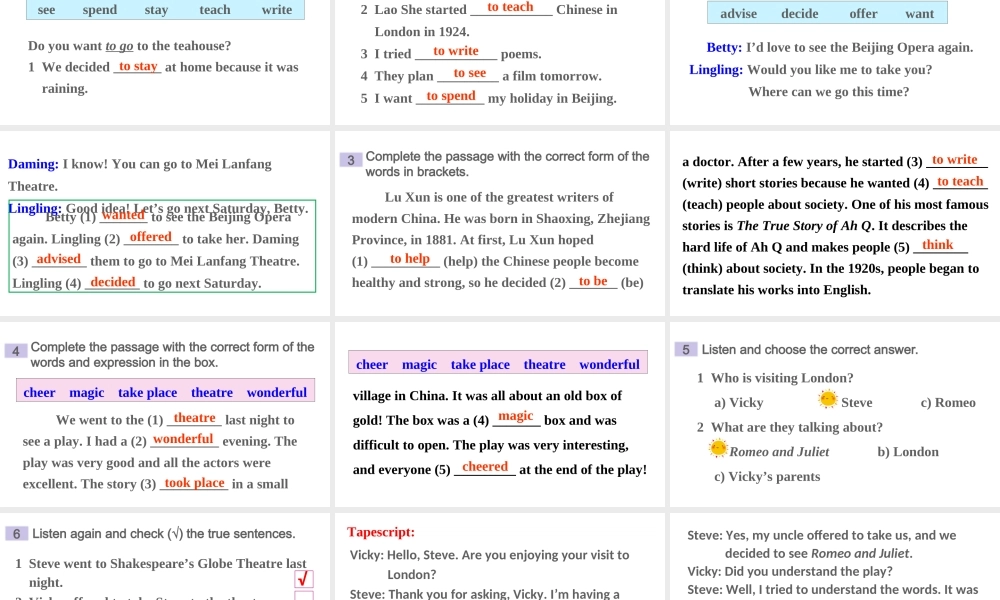
Task: Click the red answer 'magic' after 'box was a (4)'
Action: (x=515, y=416)
